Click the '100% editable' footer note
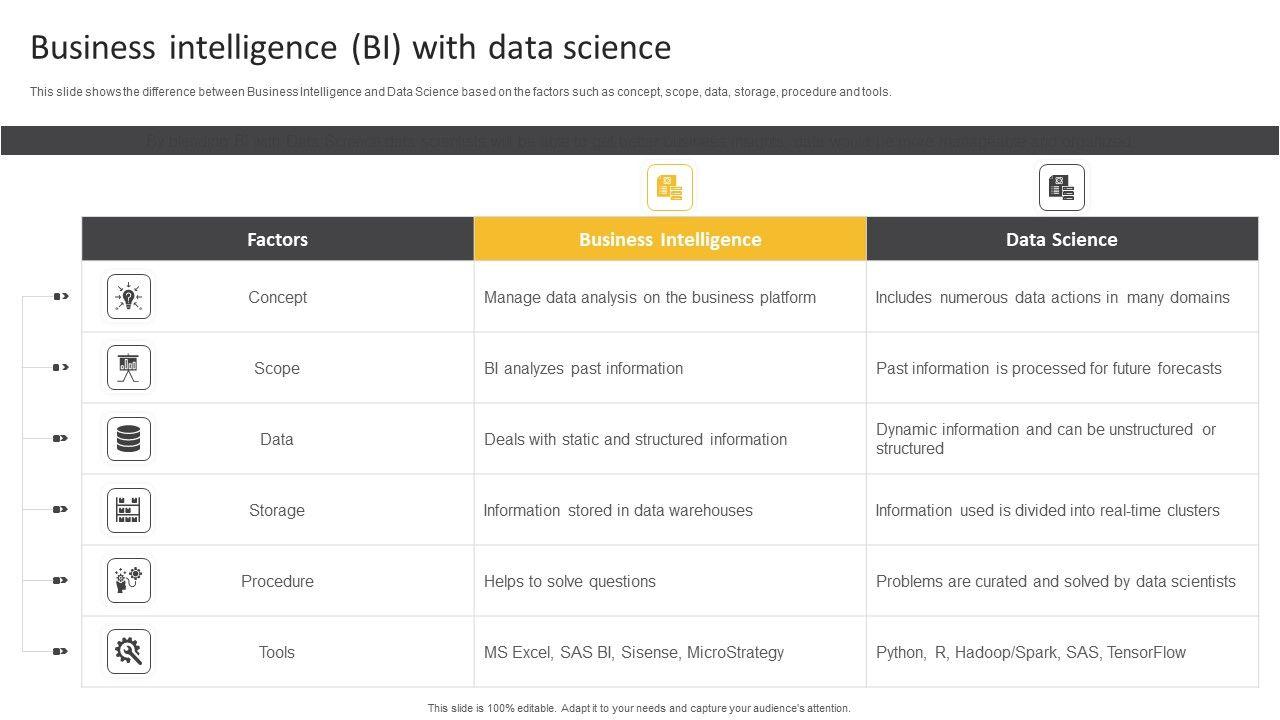Screen dimensions: 1280x720 click(x=639, y=708)
